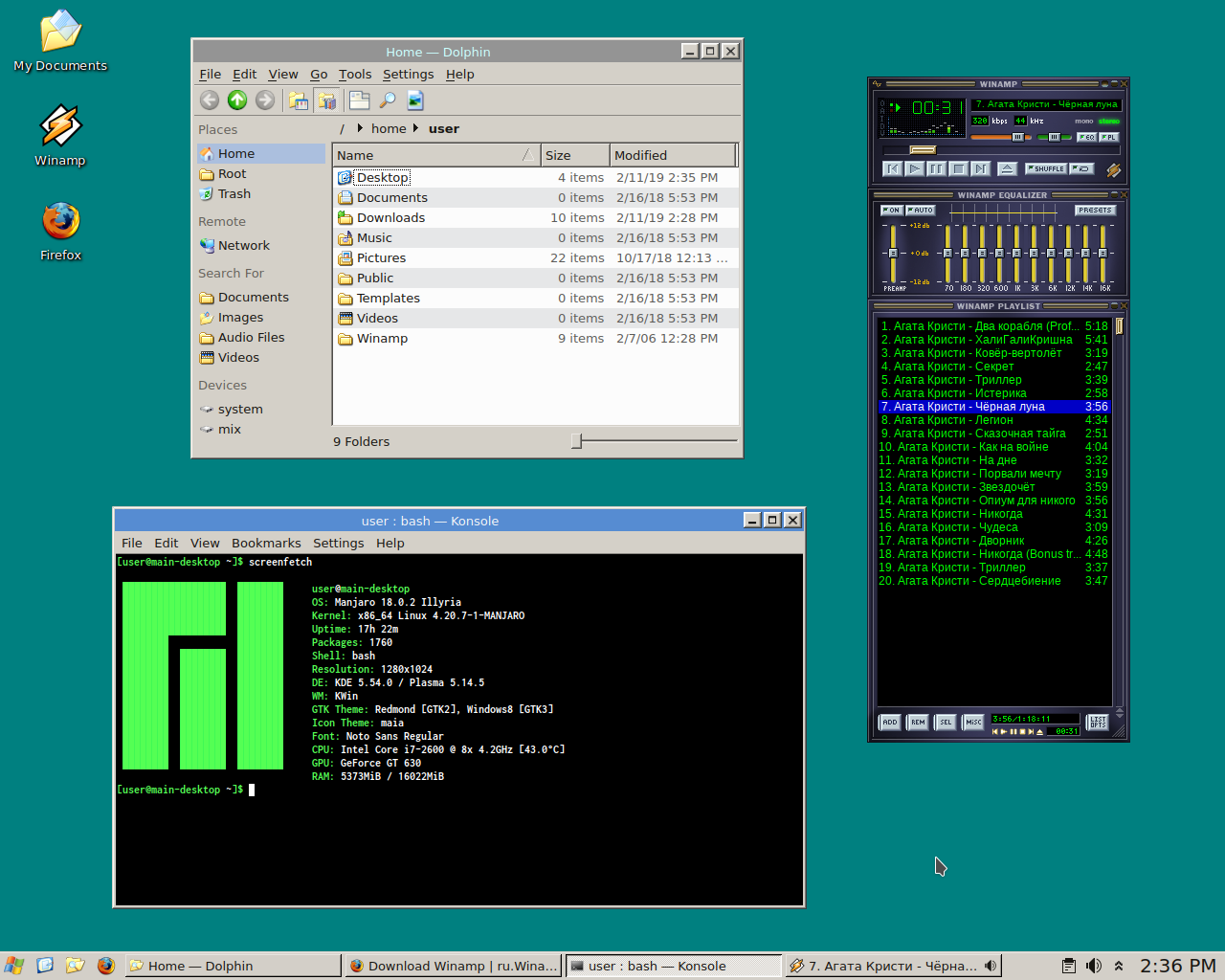Click the Winamp balance slider
1225x980 pixels.
click(x=1055, y=137)
